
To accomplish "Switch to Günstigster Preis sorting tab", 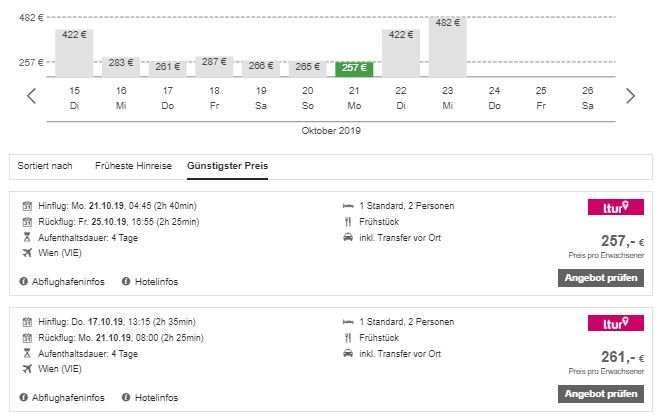I will tap(227, 165).
